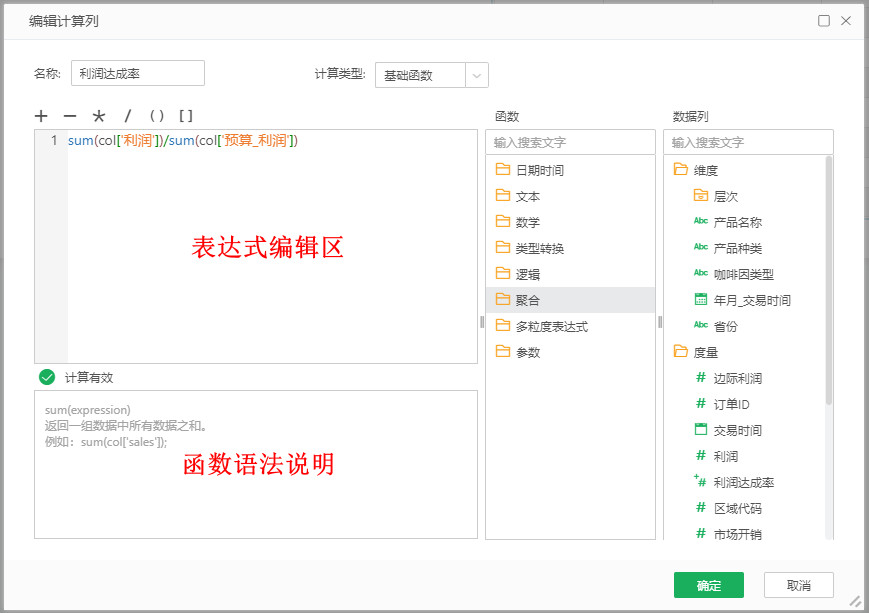Click the splitter between editor and 函数
The image size is (869, 613).
click(482, 322)
